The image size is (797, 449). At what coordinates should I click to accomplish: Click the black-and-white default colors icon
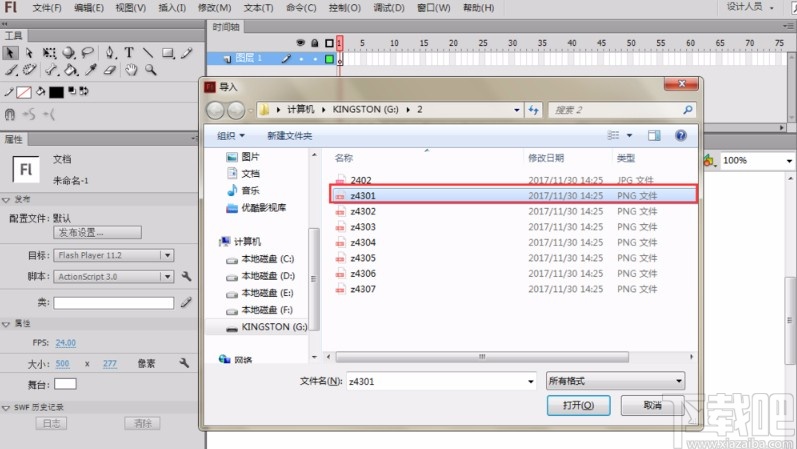(x=72, y=91)
